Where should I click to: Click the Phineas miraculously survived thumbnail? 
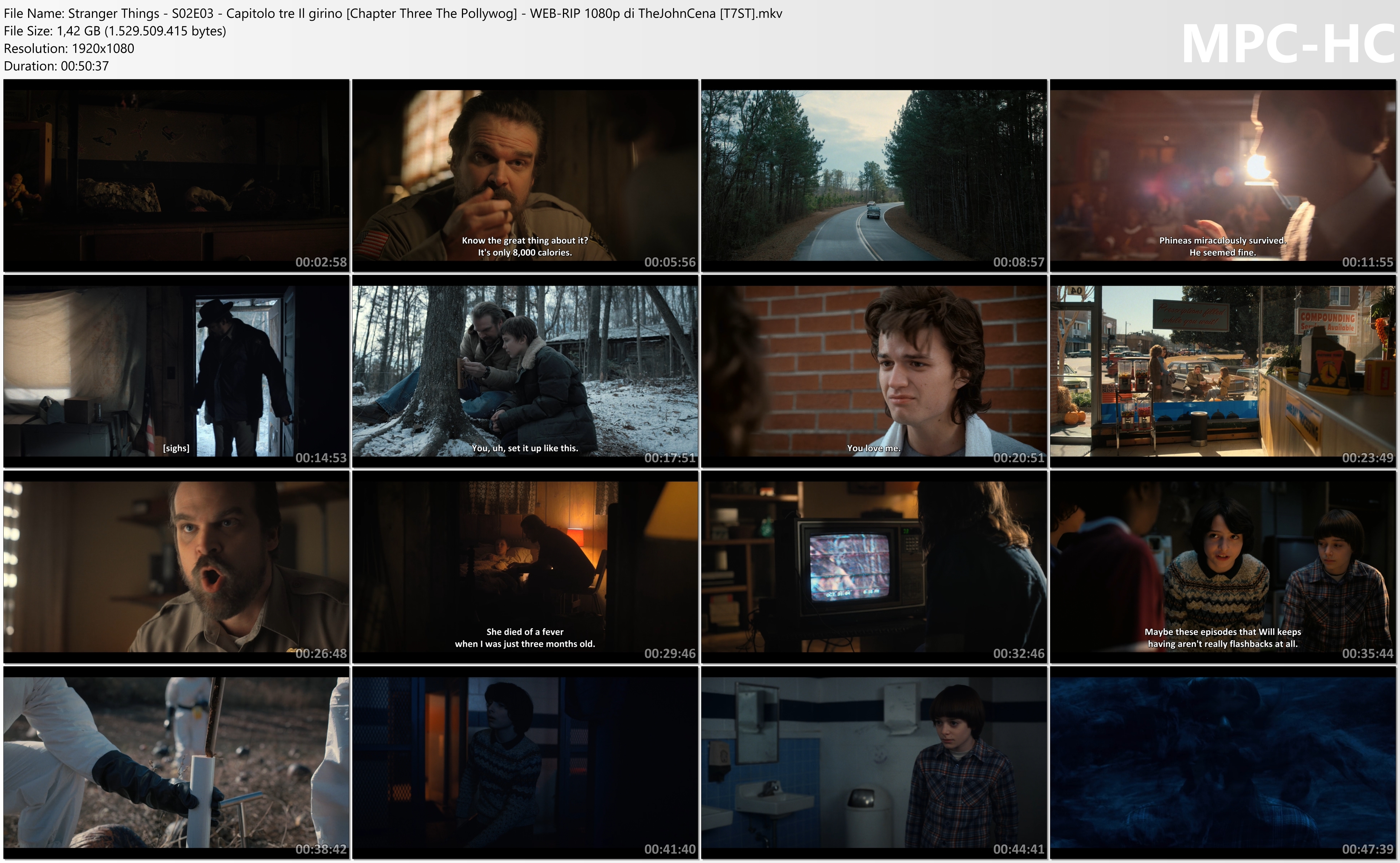(1222, 175)
